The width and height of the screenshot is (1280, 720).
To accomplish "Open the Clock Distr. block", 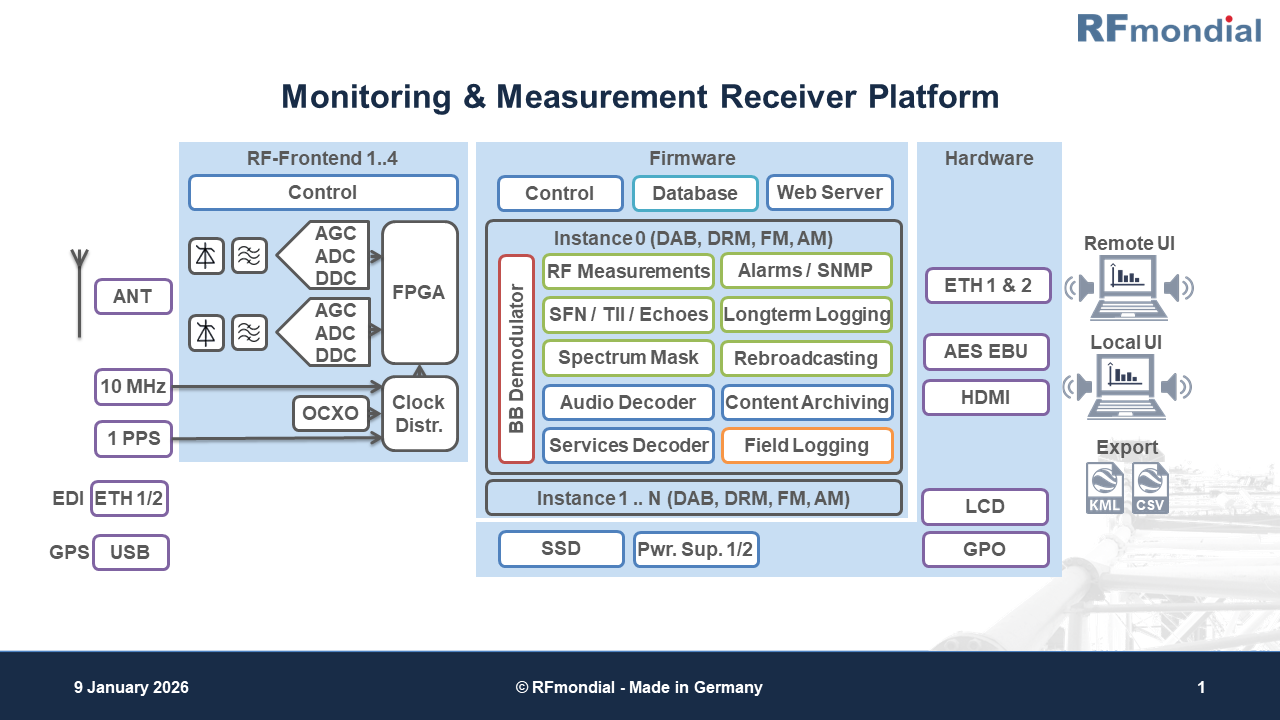I will [x=419, y=413].
